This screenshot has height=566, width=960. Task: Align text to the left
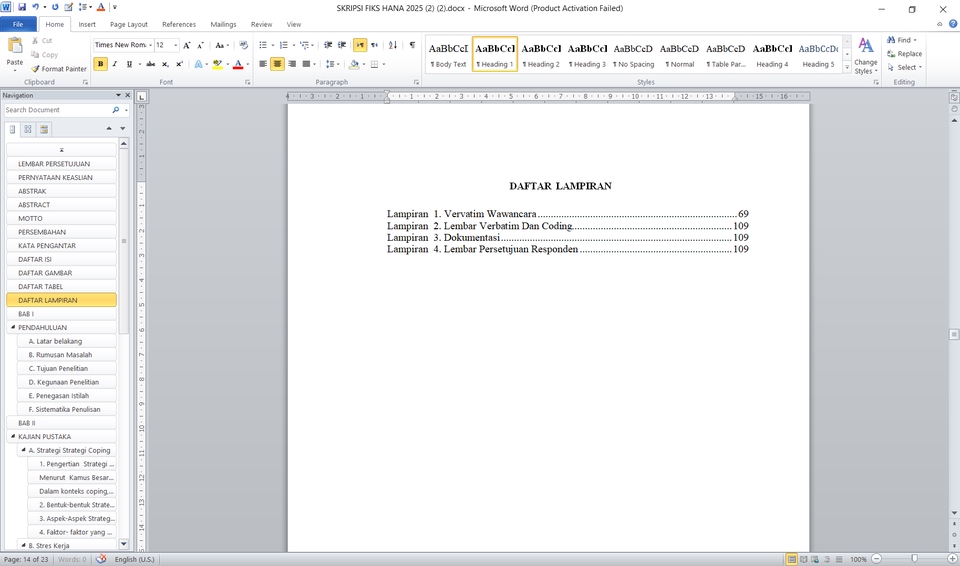pyautogui.click(x=263, y=64)
